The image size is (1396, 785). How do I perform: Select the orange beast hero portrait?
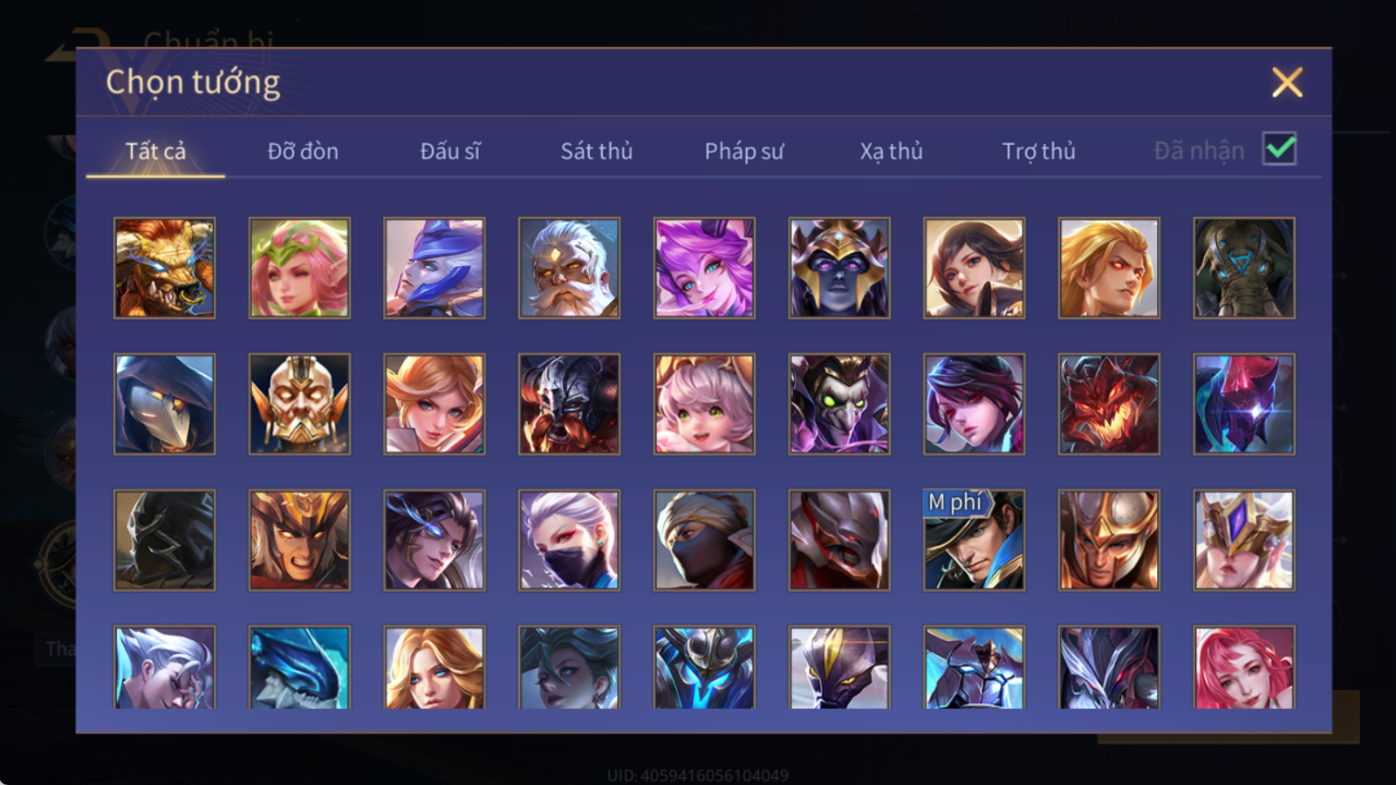pos(164,268)
